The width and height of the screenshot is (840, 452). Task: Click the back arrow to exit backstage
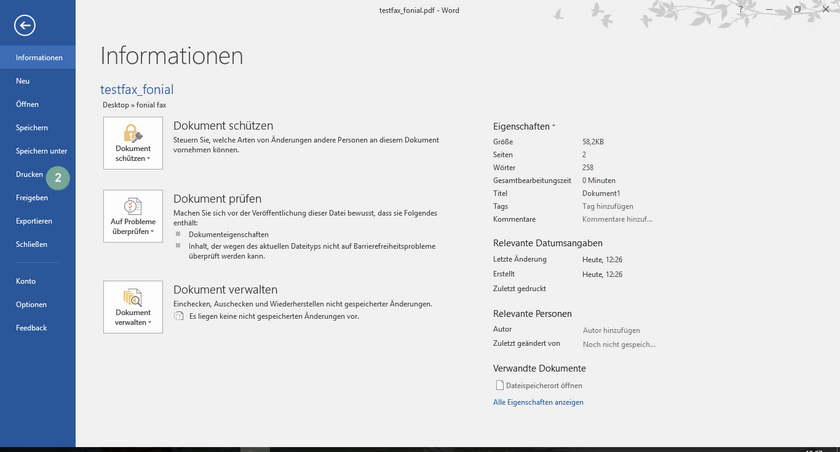[26, 27]
